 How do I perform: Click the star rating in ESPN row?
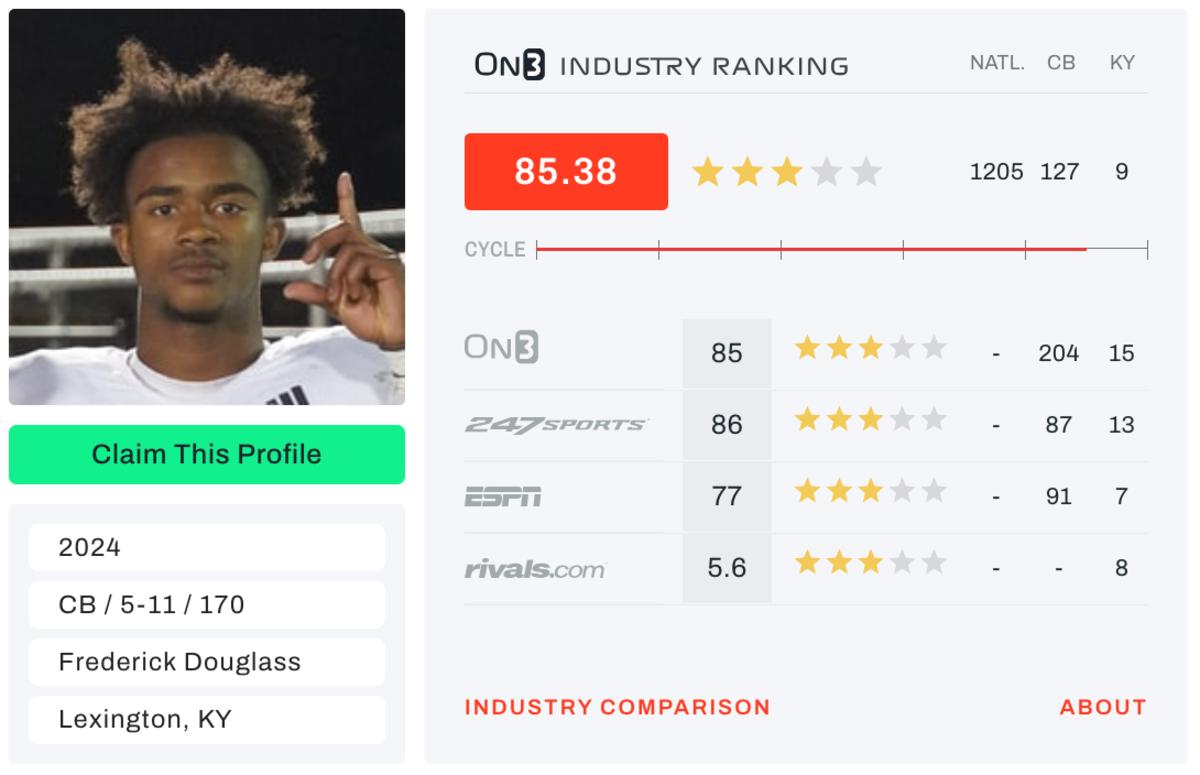click(870, 491)
